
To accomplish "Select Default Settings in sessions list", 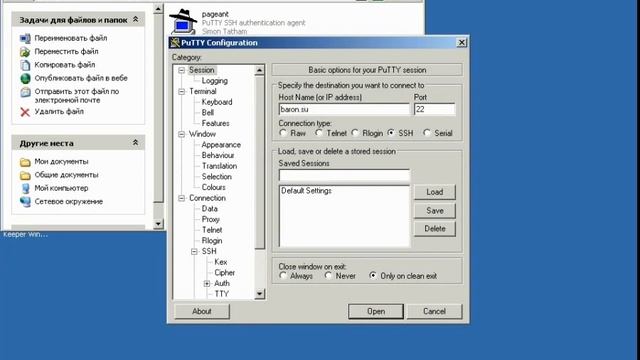I will (306, 191).
